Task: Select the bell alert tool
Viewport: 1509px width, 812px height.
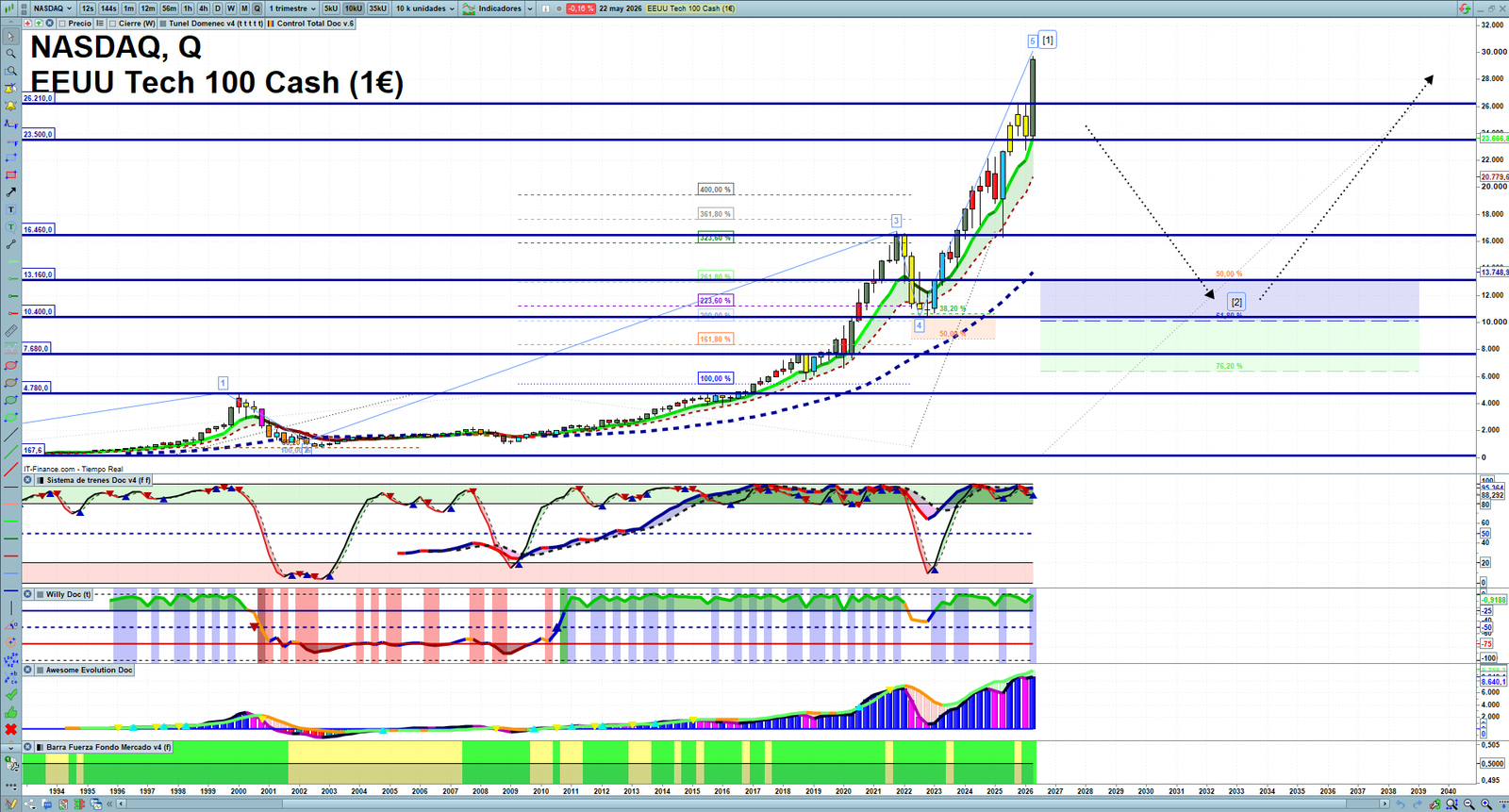Action: 11,106
